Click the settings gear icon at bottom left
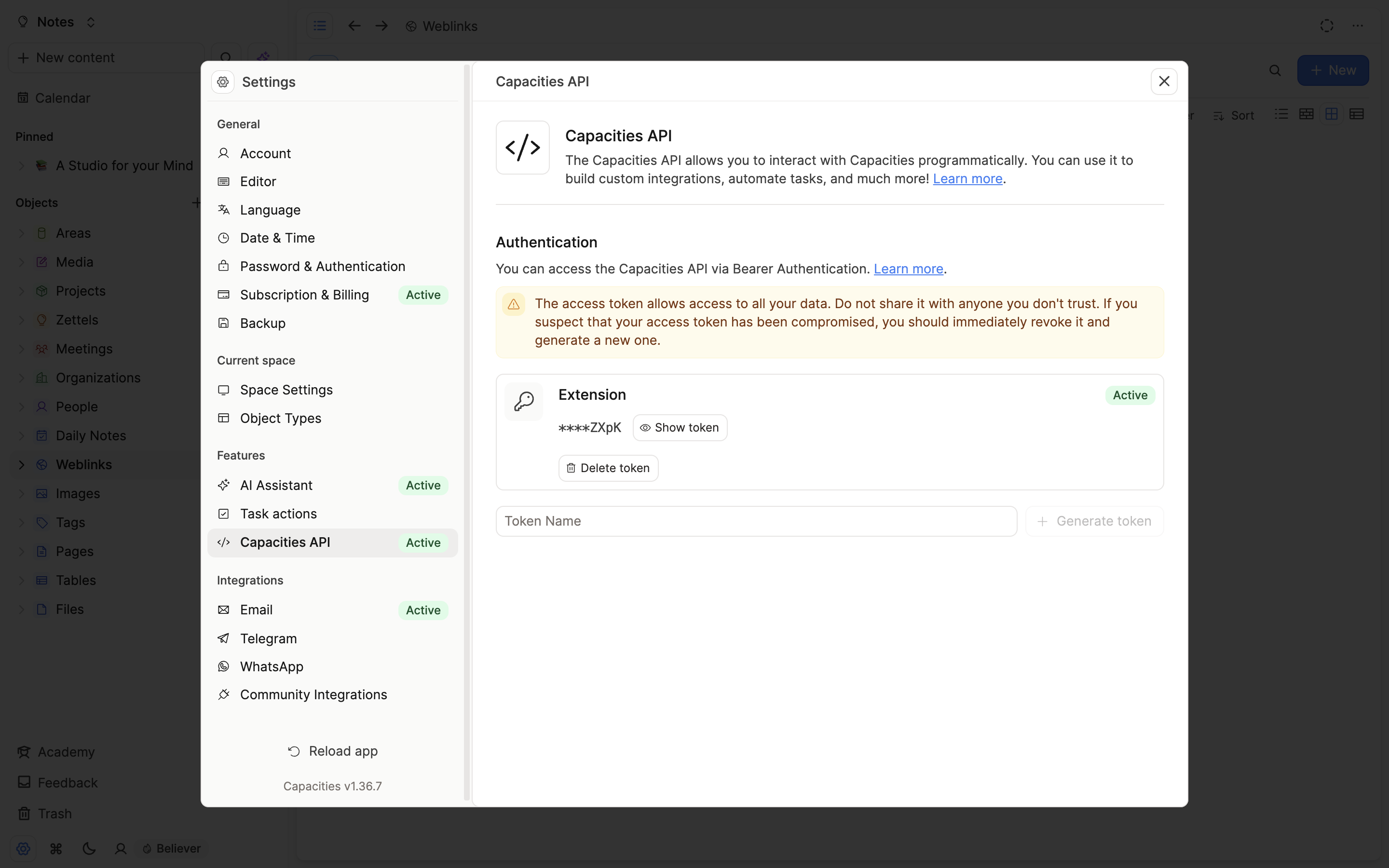 (23, 849)
